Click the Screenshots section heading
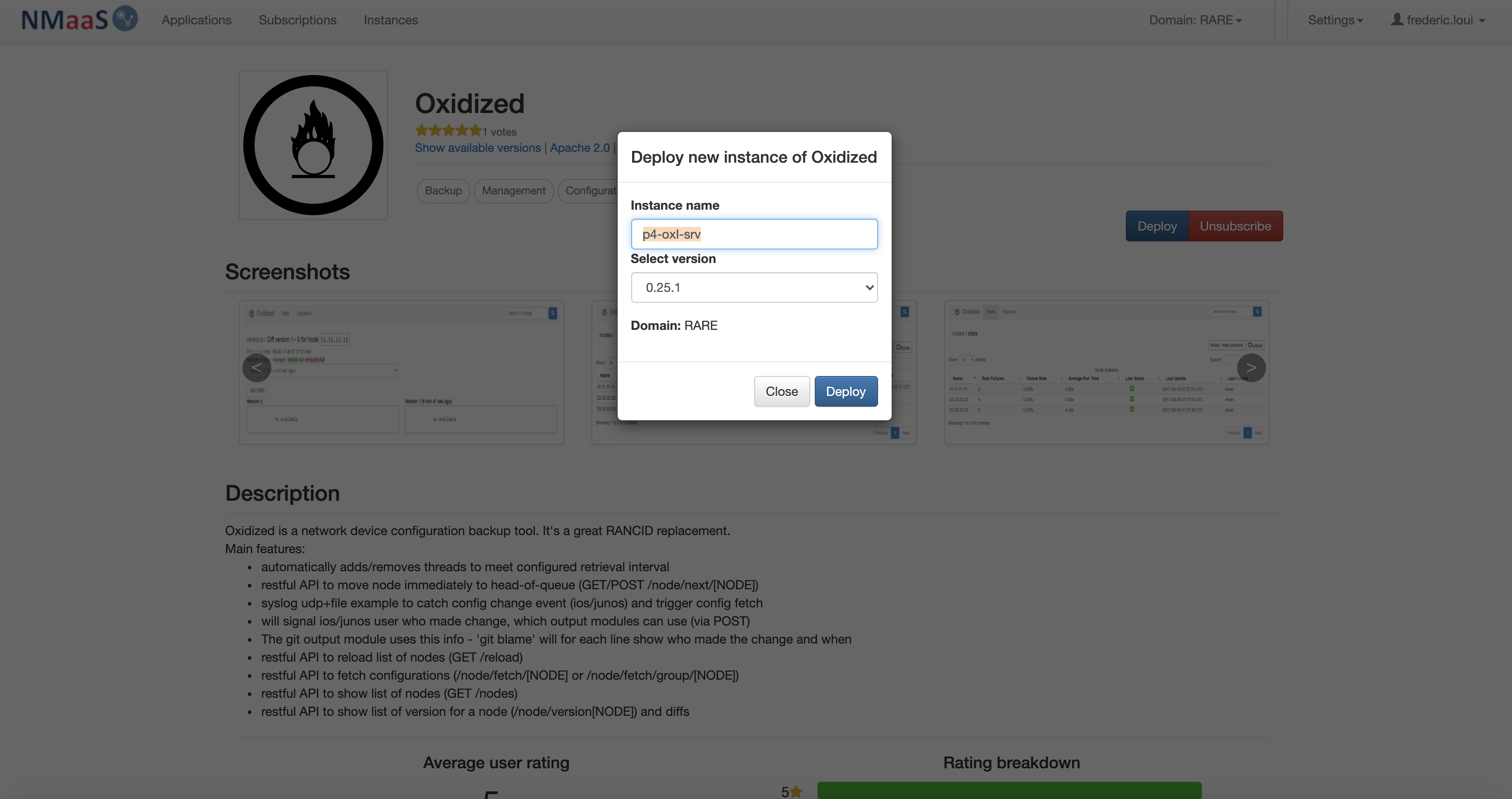1512x799 pixels. click(x=288, y=272)
